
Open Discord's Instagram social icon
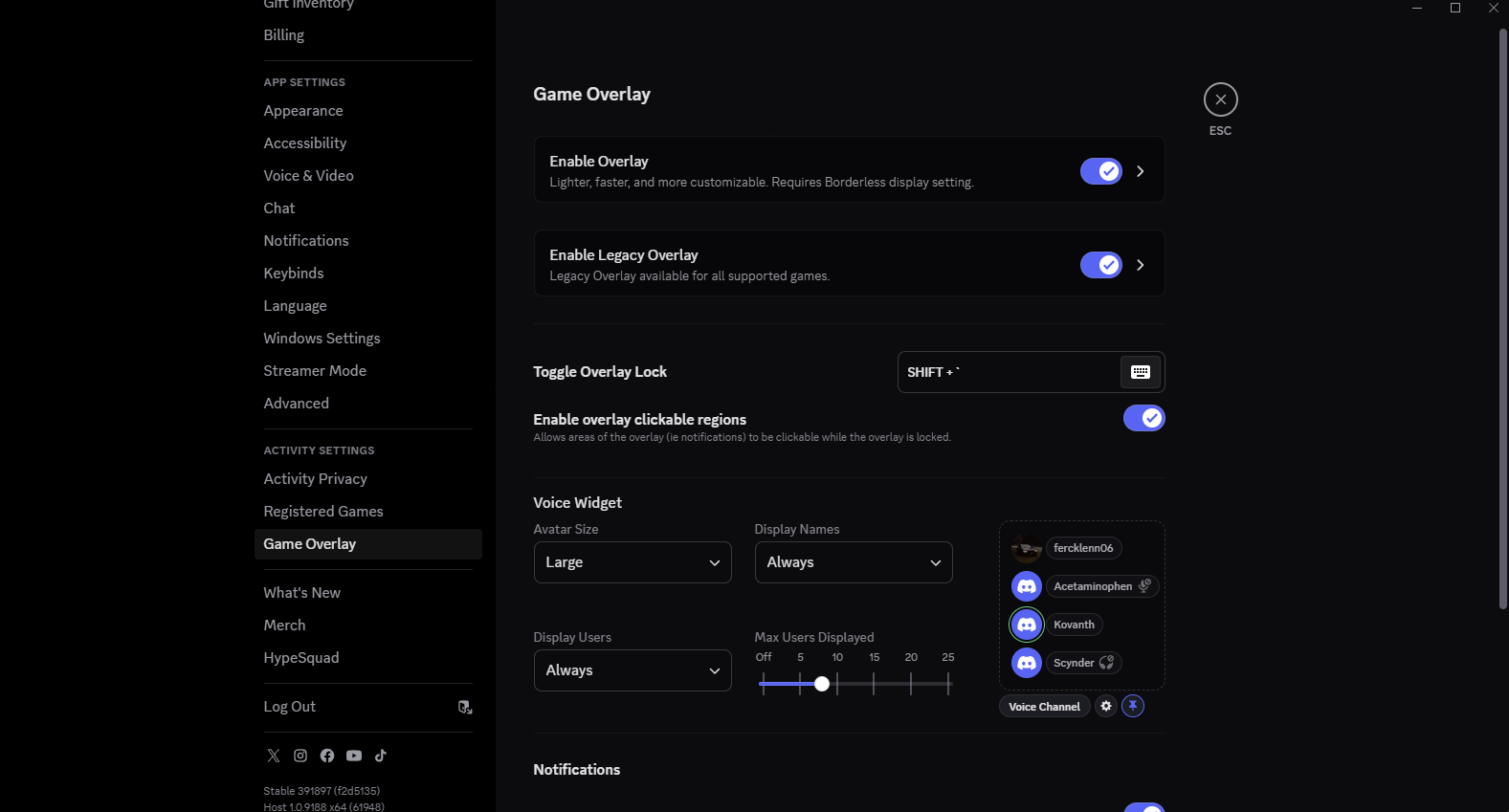300,756
